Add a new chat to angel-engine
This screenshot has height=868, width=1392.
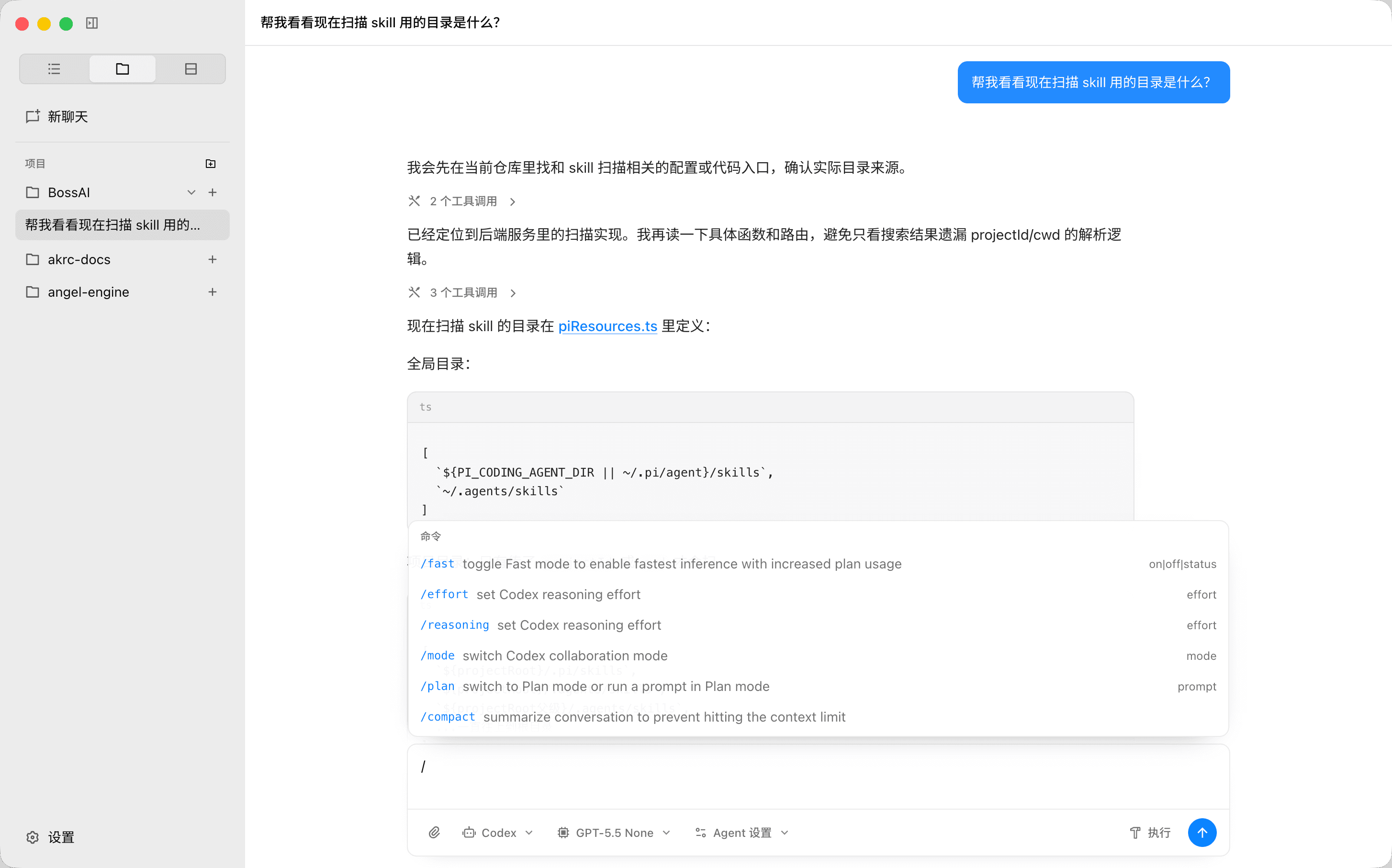[x=213, y=292]
